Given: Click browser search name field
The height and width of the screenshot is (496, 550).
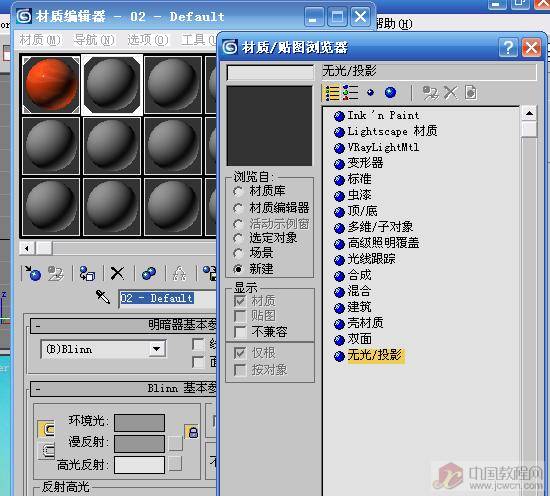Looking at the screenshot, I should pos(270,73).
